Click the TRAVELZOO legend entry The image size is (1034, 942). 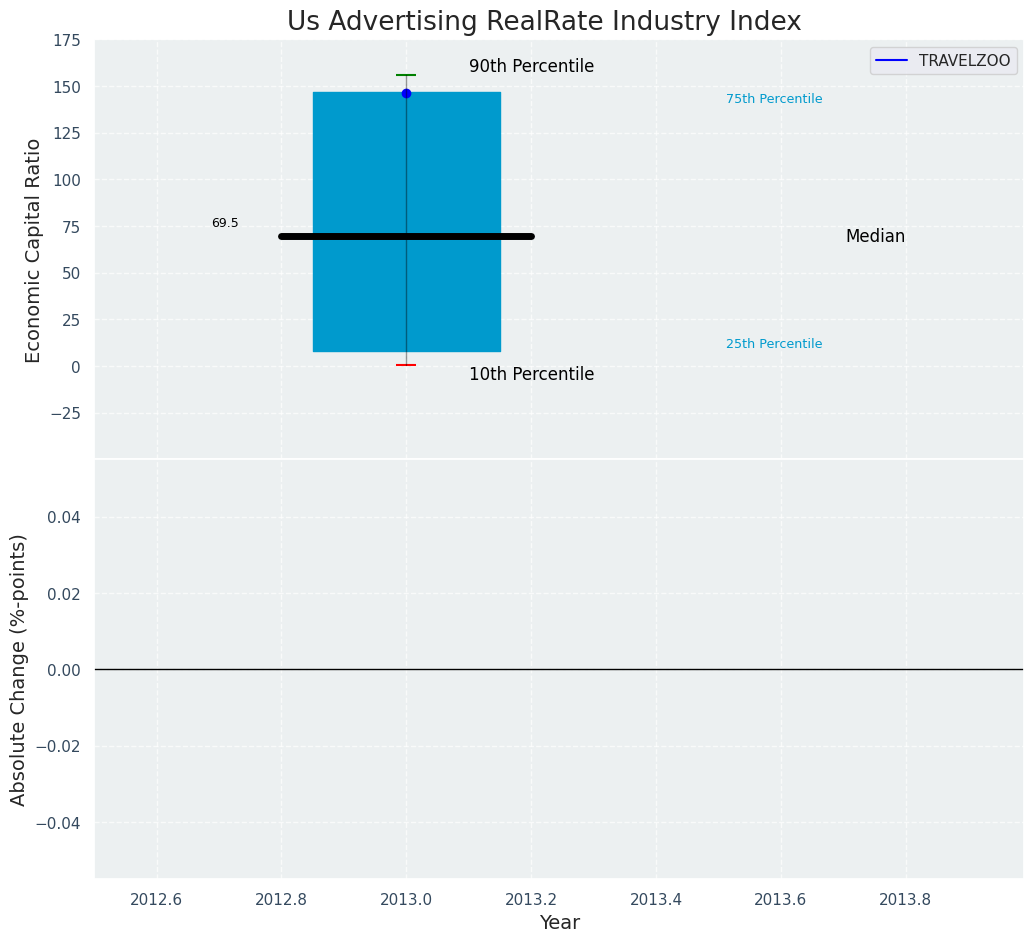pos(944,61)
